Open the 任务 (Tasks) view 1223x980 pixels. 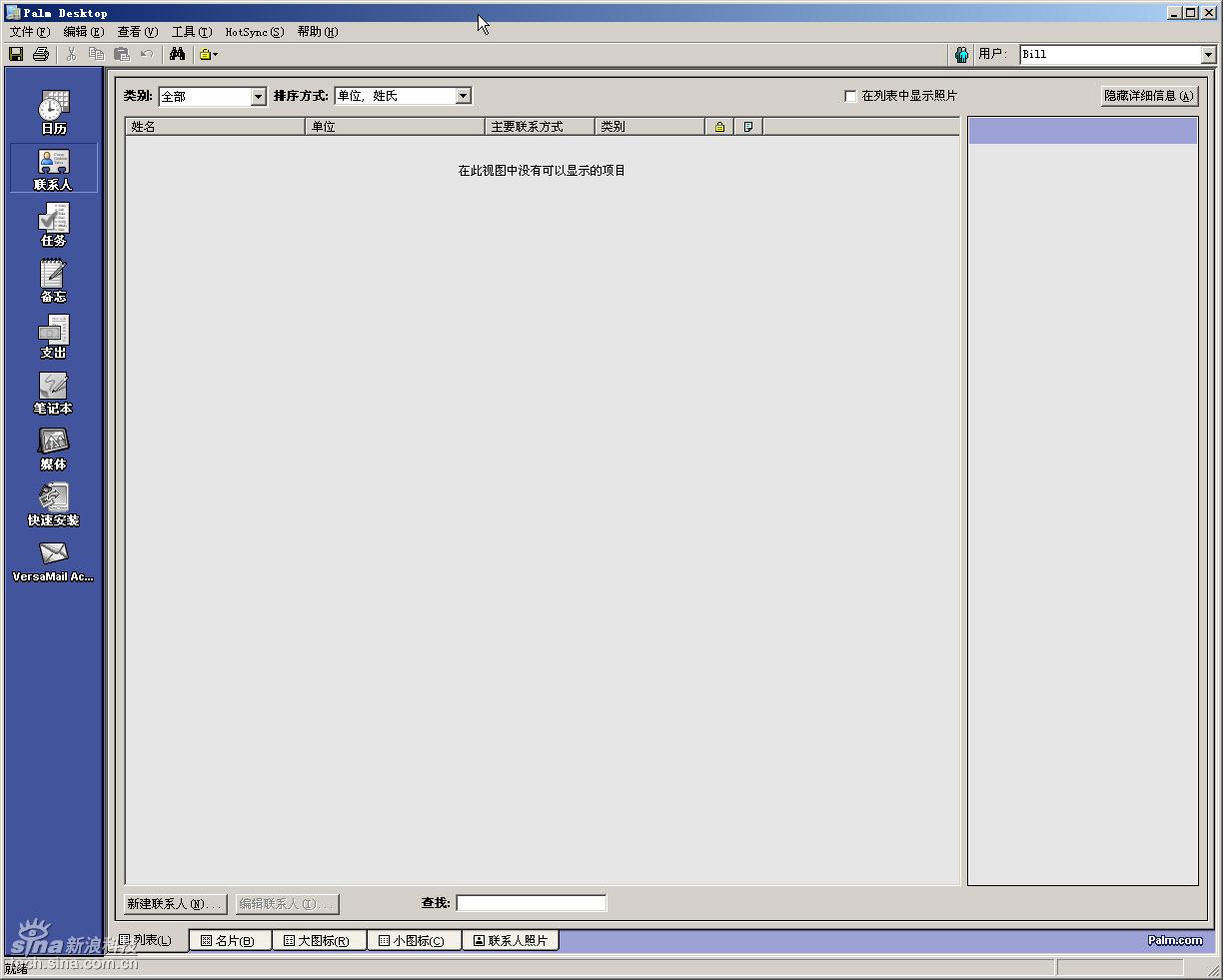click(x=53, y=224)
